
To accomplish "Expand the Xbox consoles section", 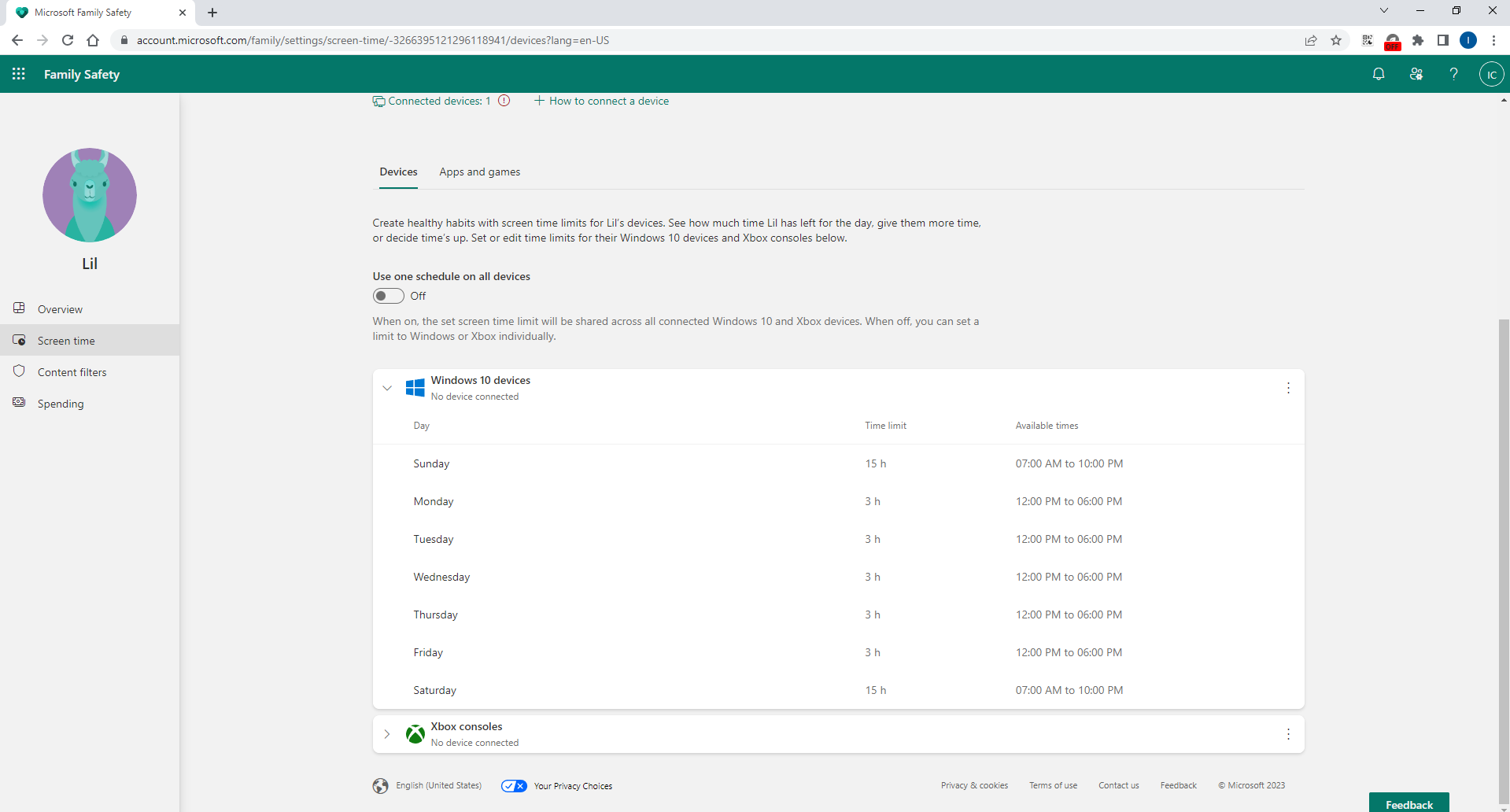I will tap(387, 734).
